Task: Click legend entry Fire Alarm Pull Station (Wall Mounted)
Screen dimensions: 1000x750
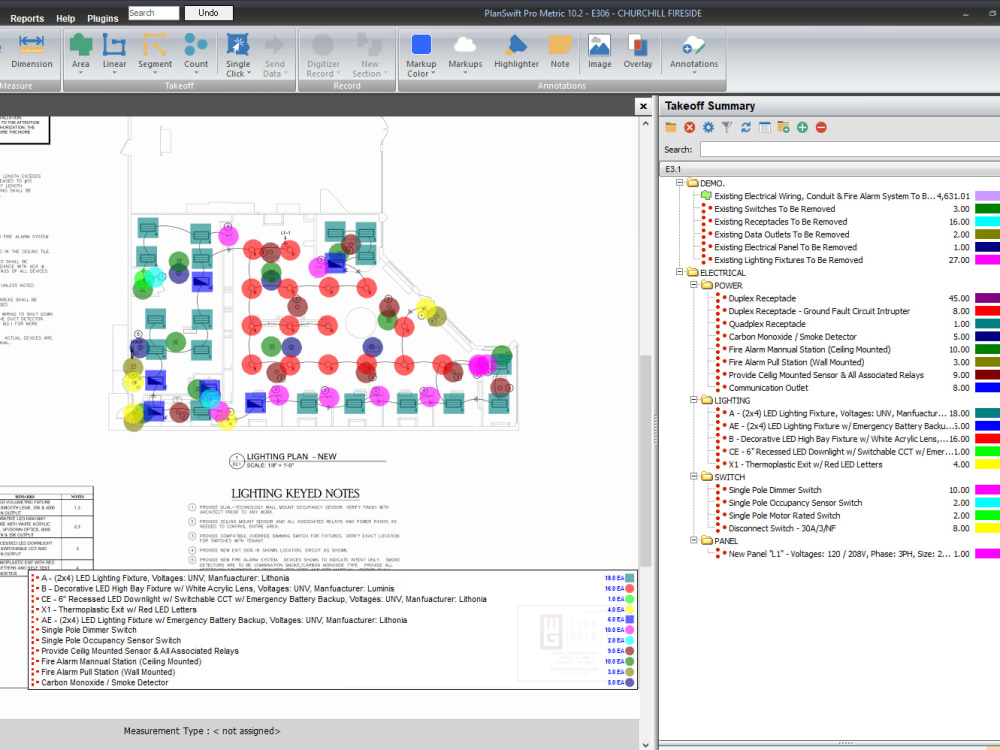Action: point(108,672)
